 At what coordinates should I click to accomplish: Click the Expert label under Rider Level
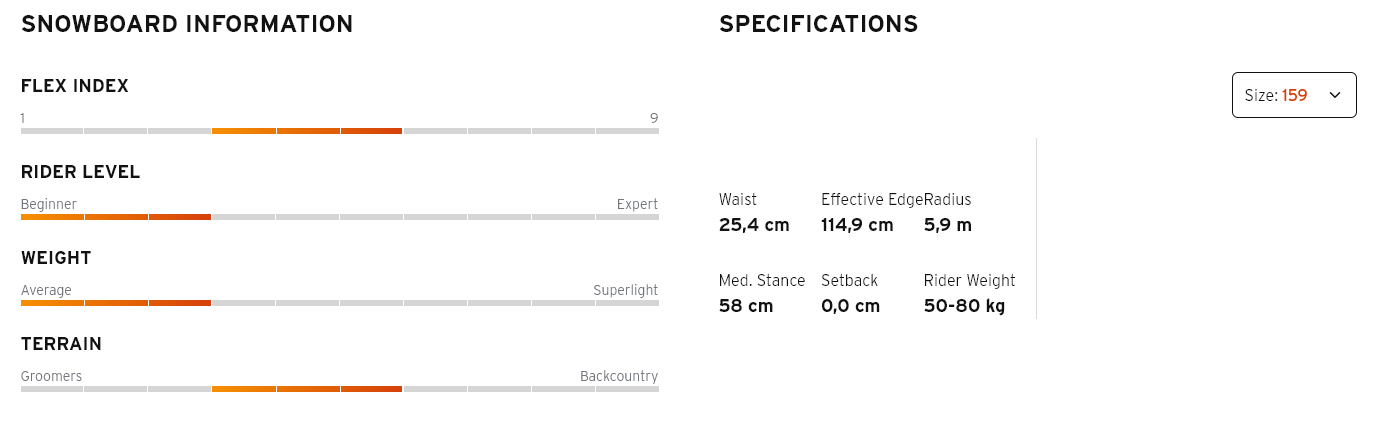[x=637, y=204]
